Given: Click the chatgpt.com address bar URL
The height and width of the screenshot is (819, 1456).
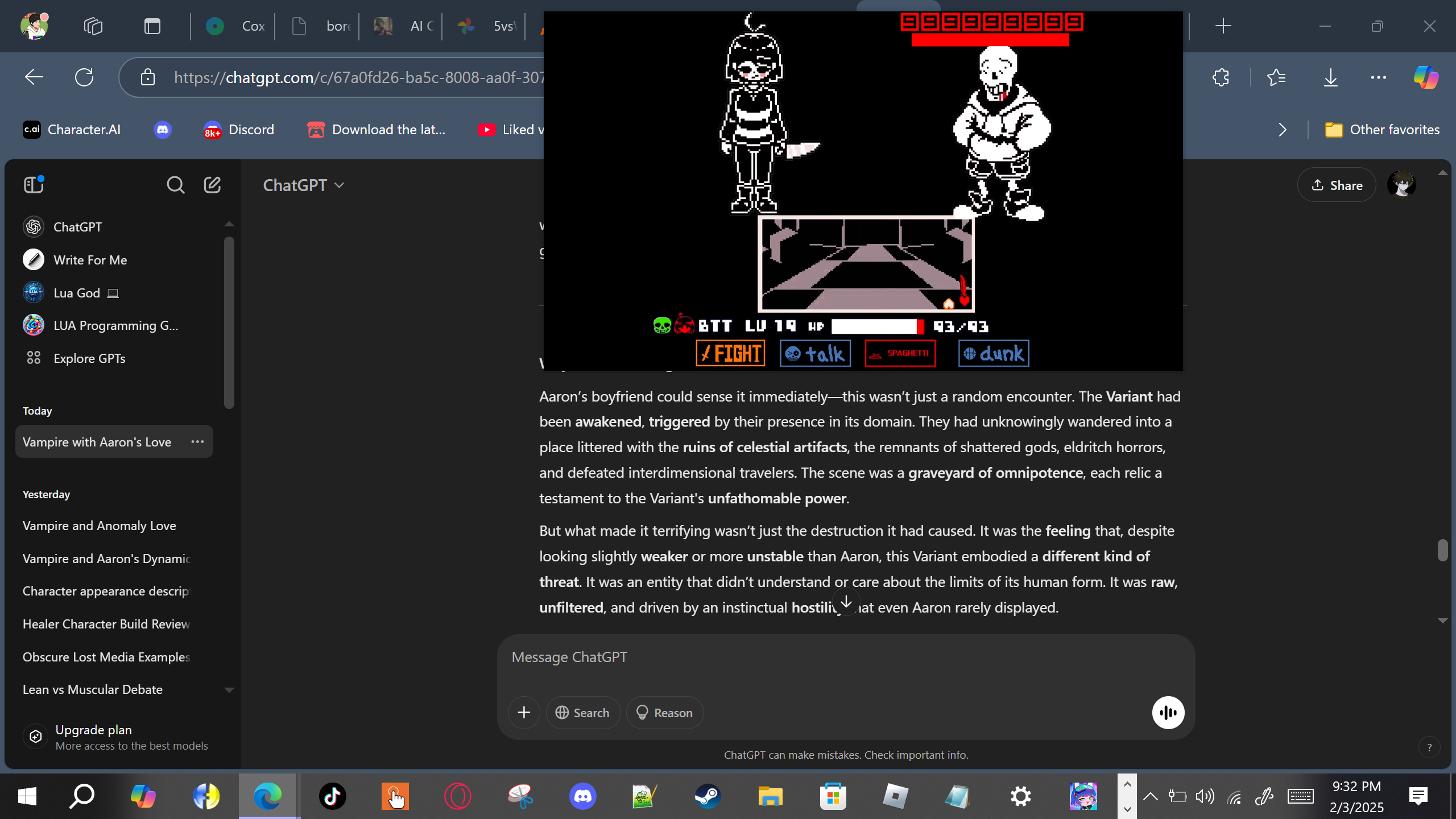Looking at the screenshot, I should [358, 77].
